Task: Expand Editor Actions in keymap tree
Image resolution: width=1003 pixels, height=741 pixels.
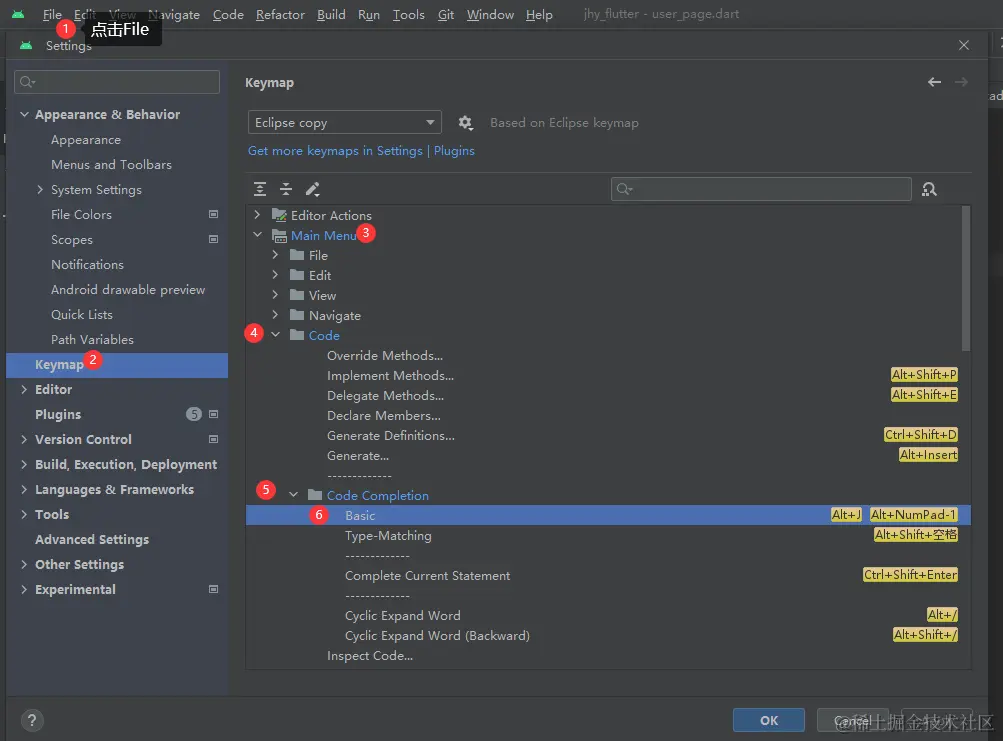Action: [x=257, y=215]
